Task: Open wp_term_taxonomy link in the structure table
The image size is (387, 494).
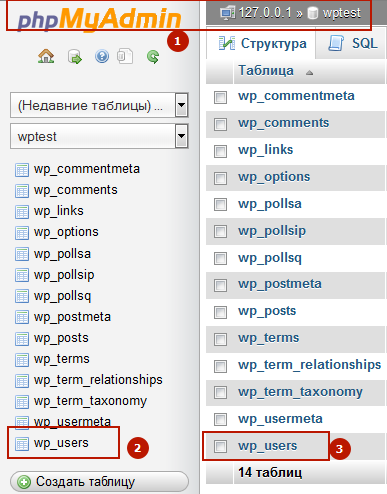Action: pos(300,392)
